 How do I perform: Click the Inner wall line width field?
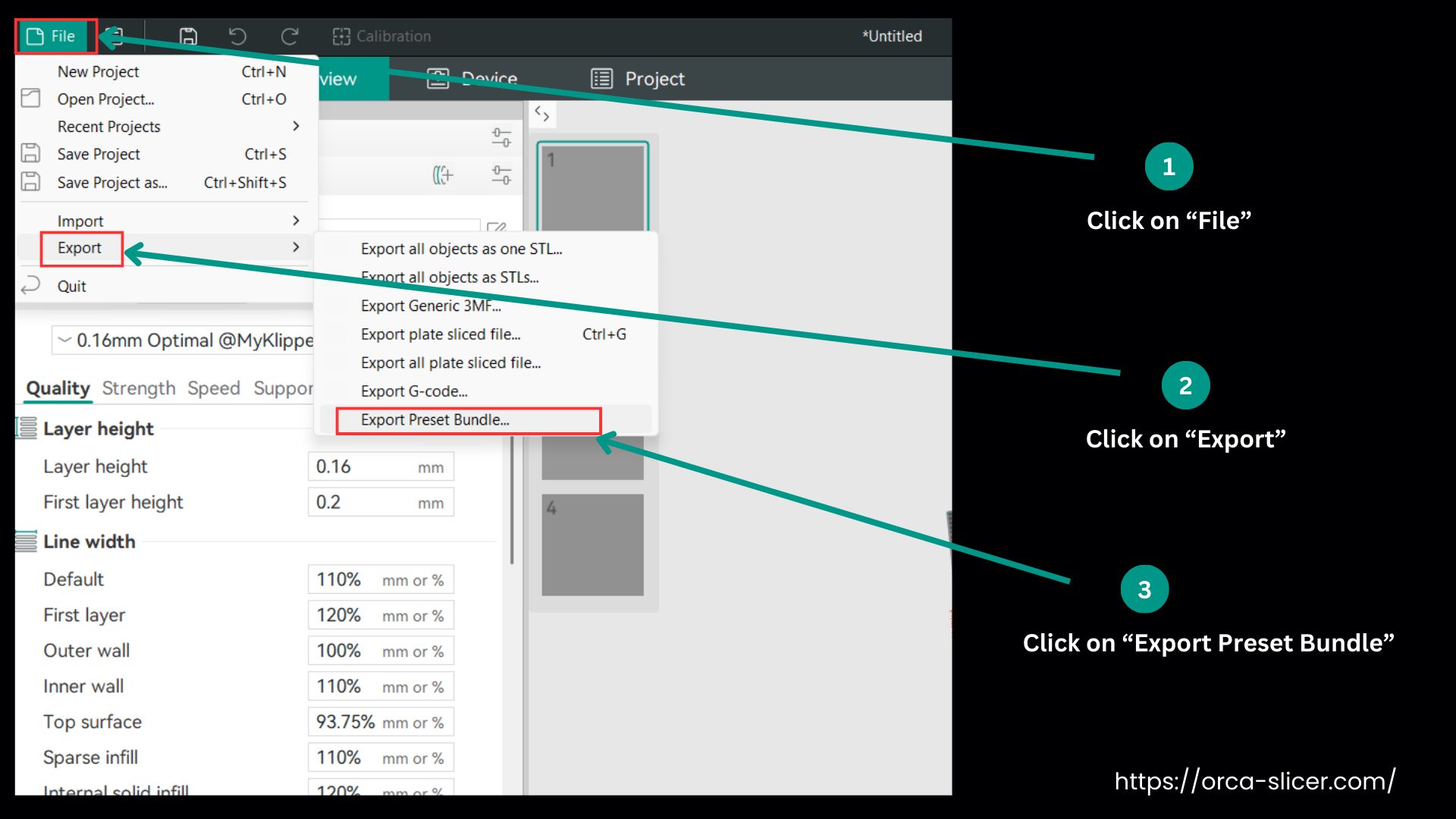(381, 686)
